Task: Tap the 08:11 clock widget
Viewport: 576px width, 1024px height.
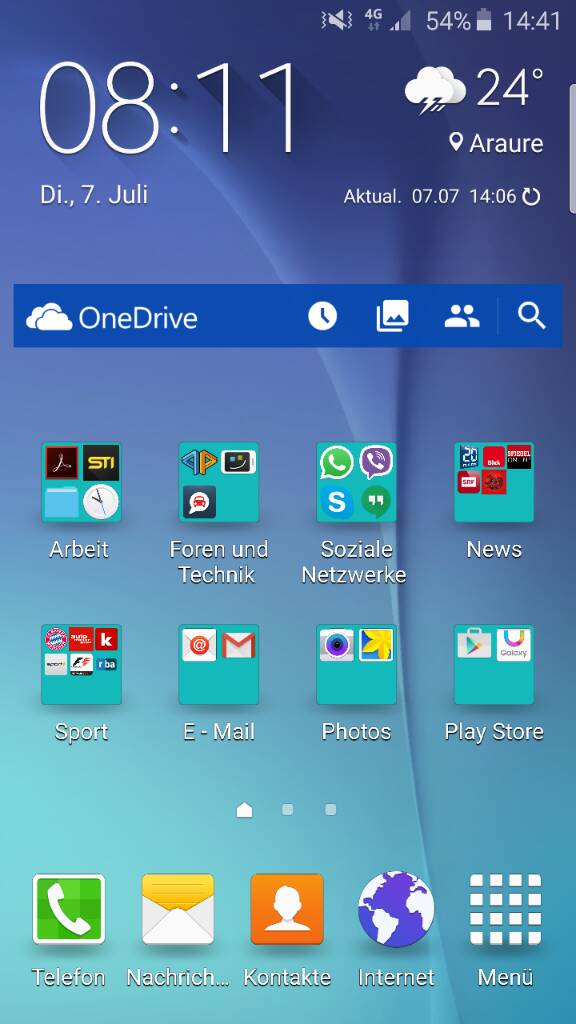Action: click(x=168, y=108)
